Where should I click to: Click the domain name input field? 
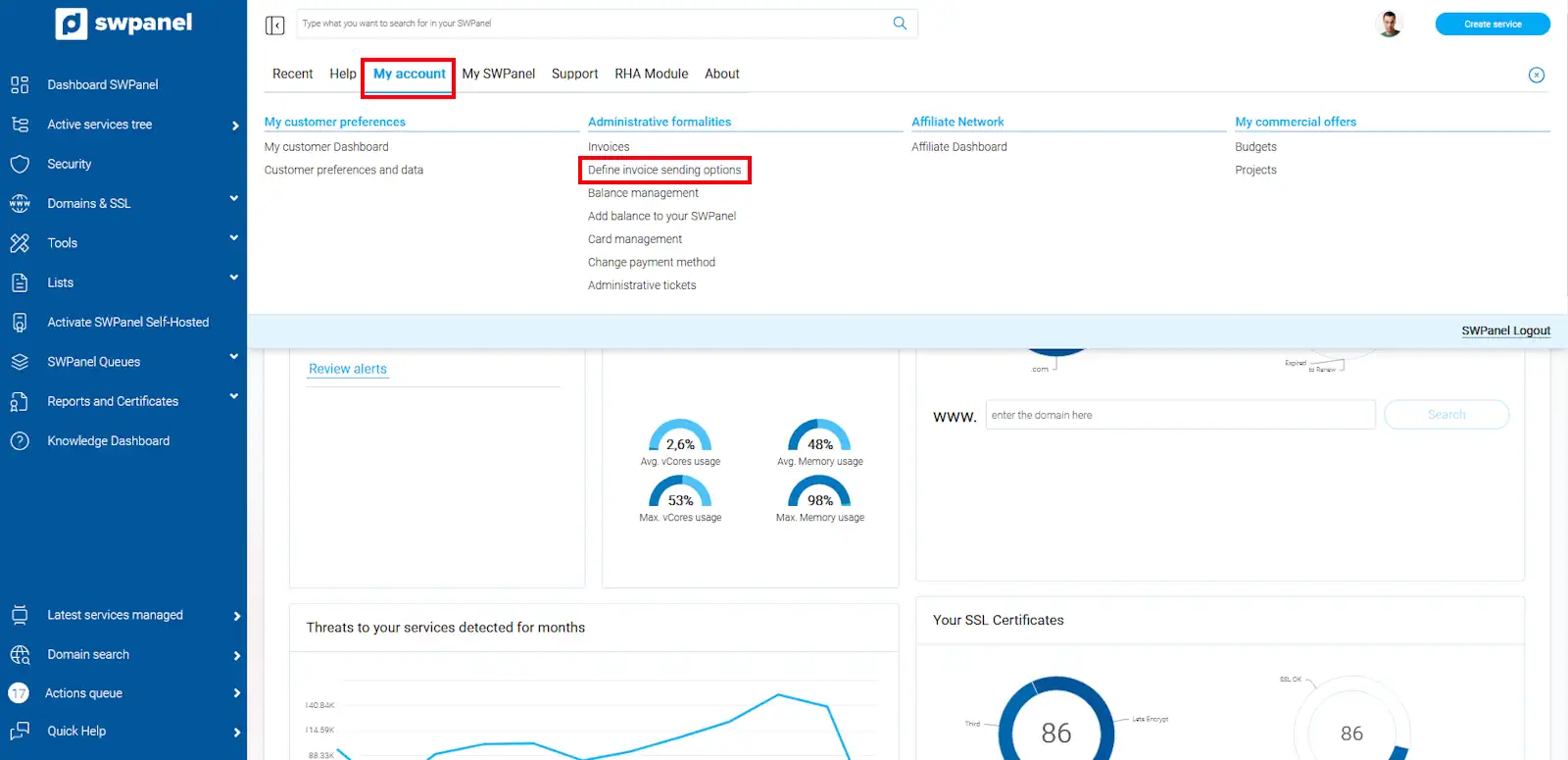pos(1180,415)
